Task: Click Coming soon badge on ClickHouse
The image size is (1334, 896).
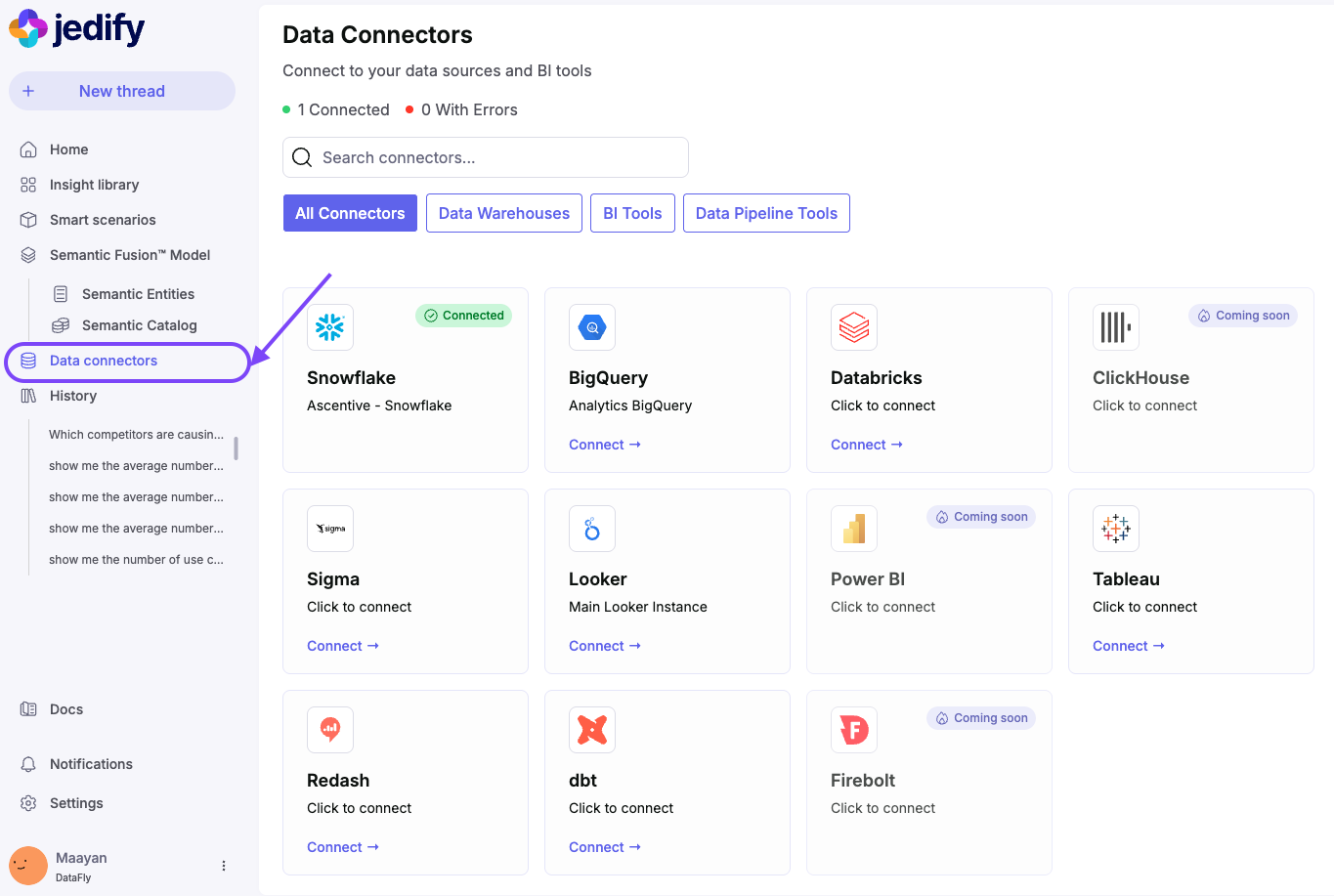Action: point(1243,316)
